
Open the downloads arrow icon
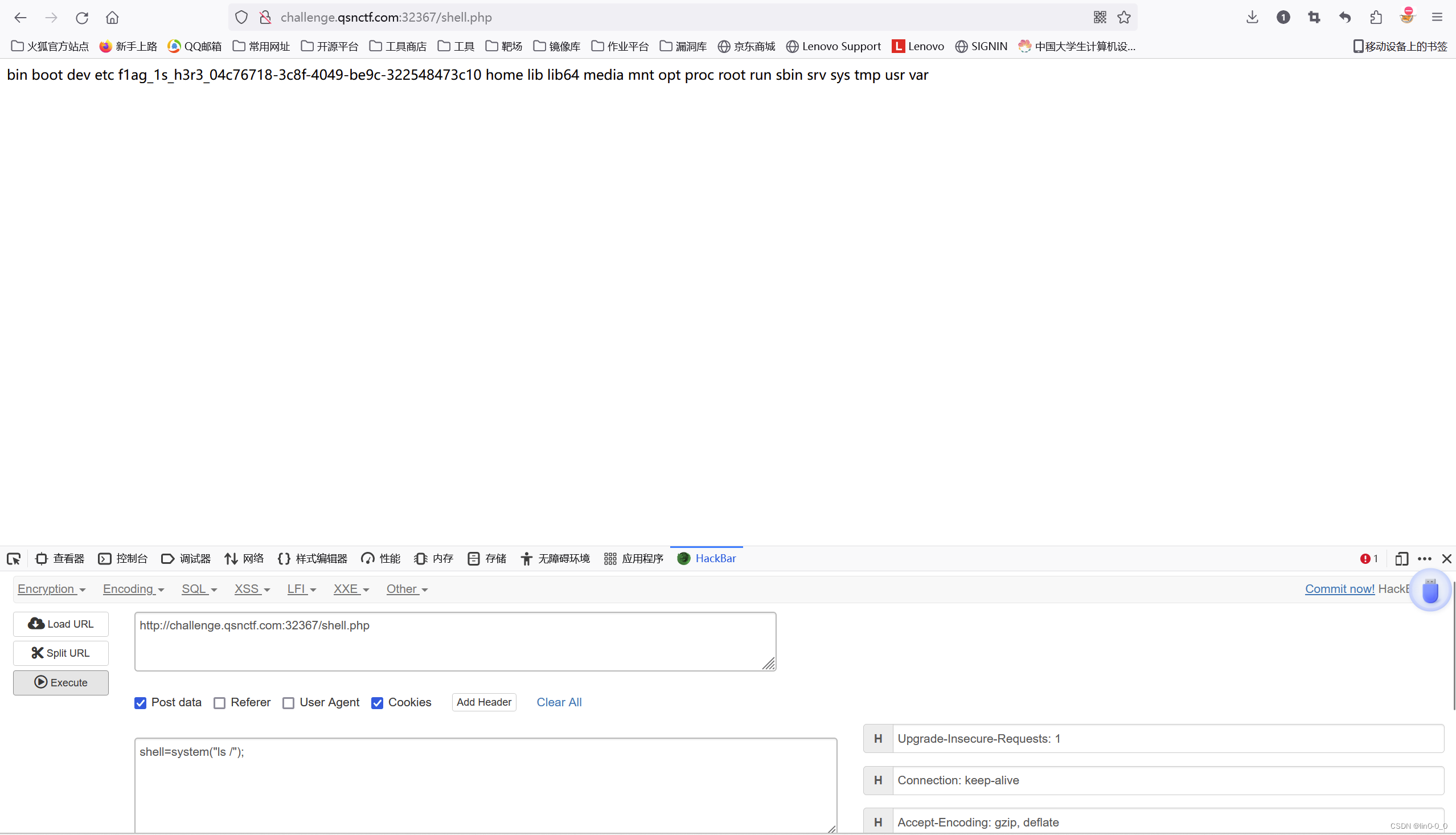[x=1252, y=17]
